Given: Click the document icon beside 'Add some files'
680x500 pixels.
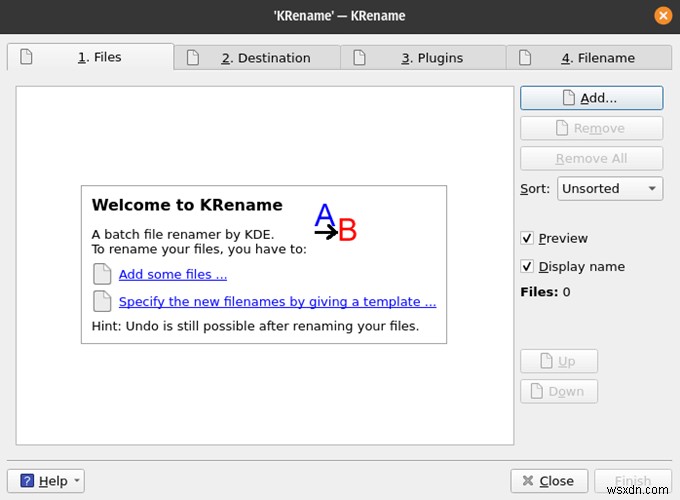Looking at the screenshot, I should pos(102,274).
